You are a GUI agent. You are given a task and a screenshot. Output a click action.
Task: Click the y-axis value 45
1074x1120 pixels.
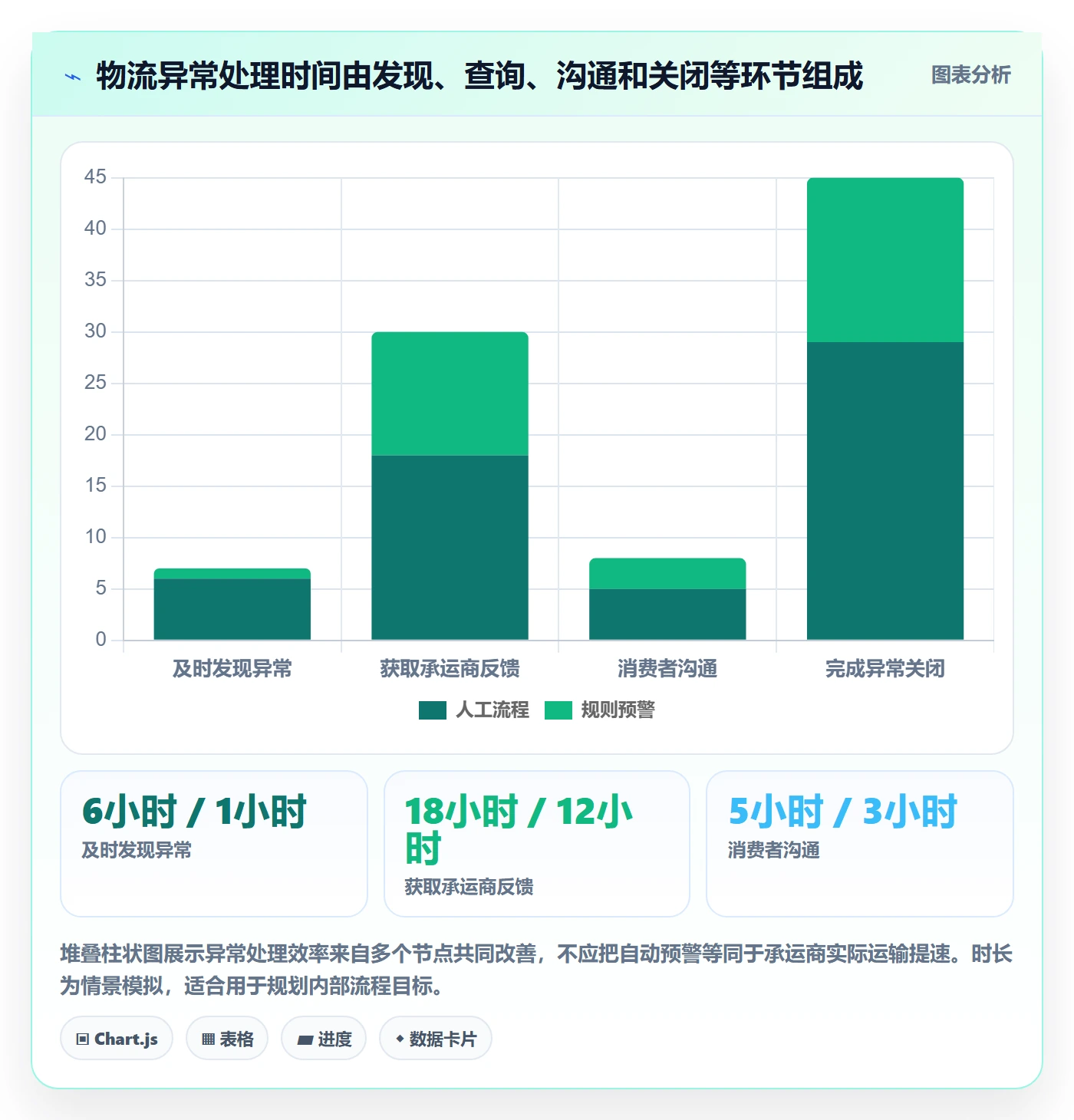95,177
